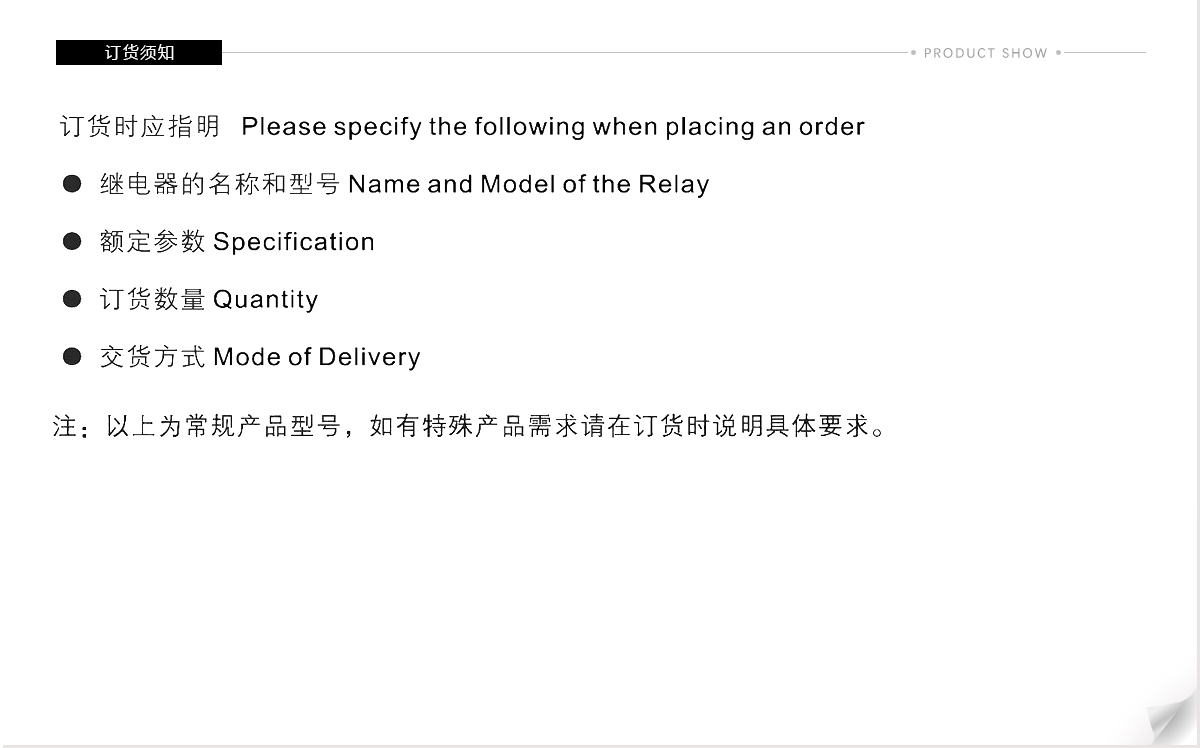Screen dimensions: 1200x748
Task: Click the bullet dot beside 继电器的名称和型号
Action: 72,184
